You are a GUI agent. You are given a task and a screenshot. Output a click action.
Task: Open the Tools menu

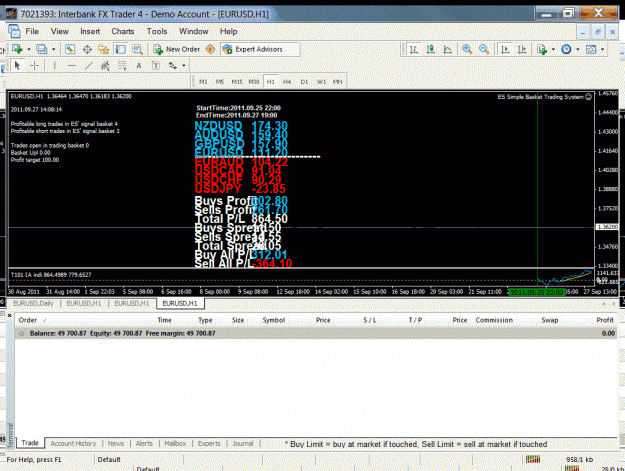point(157,31)
